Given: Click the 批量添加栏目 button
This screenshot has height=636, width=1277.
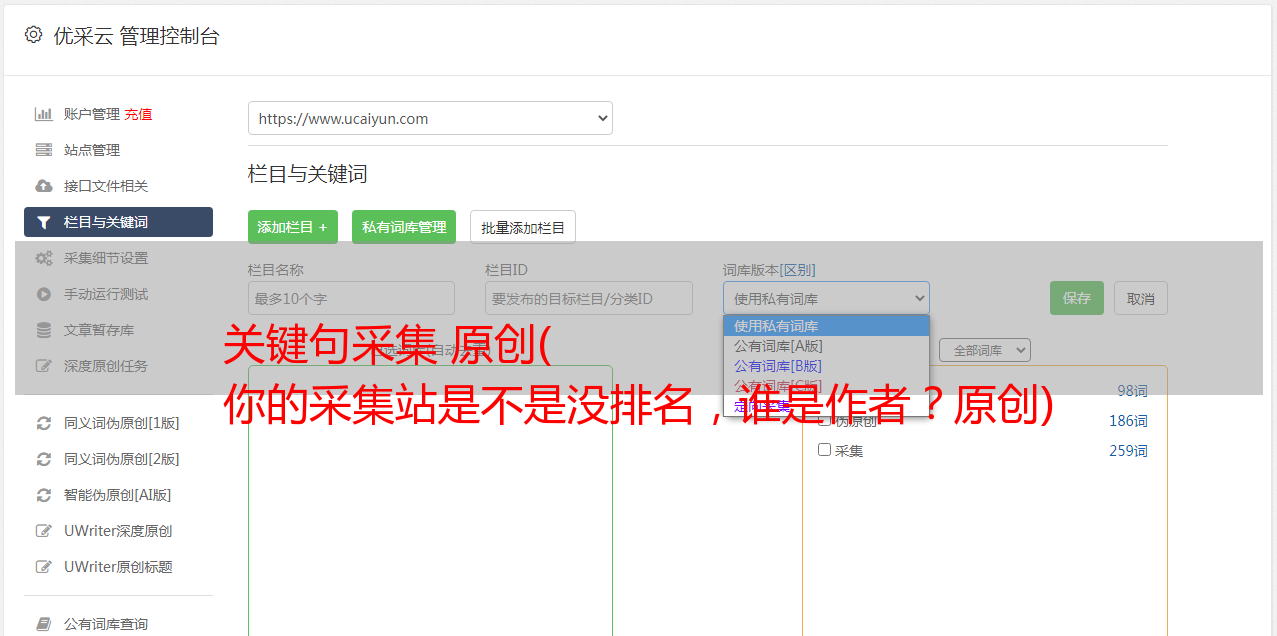Looking at the screenshot, I should point(523,227).
